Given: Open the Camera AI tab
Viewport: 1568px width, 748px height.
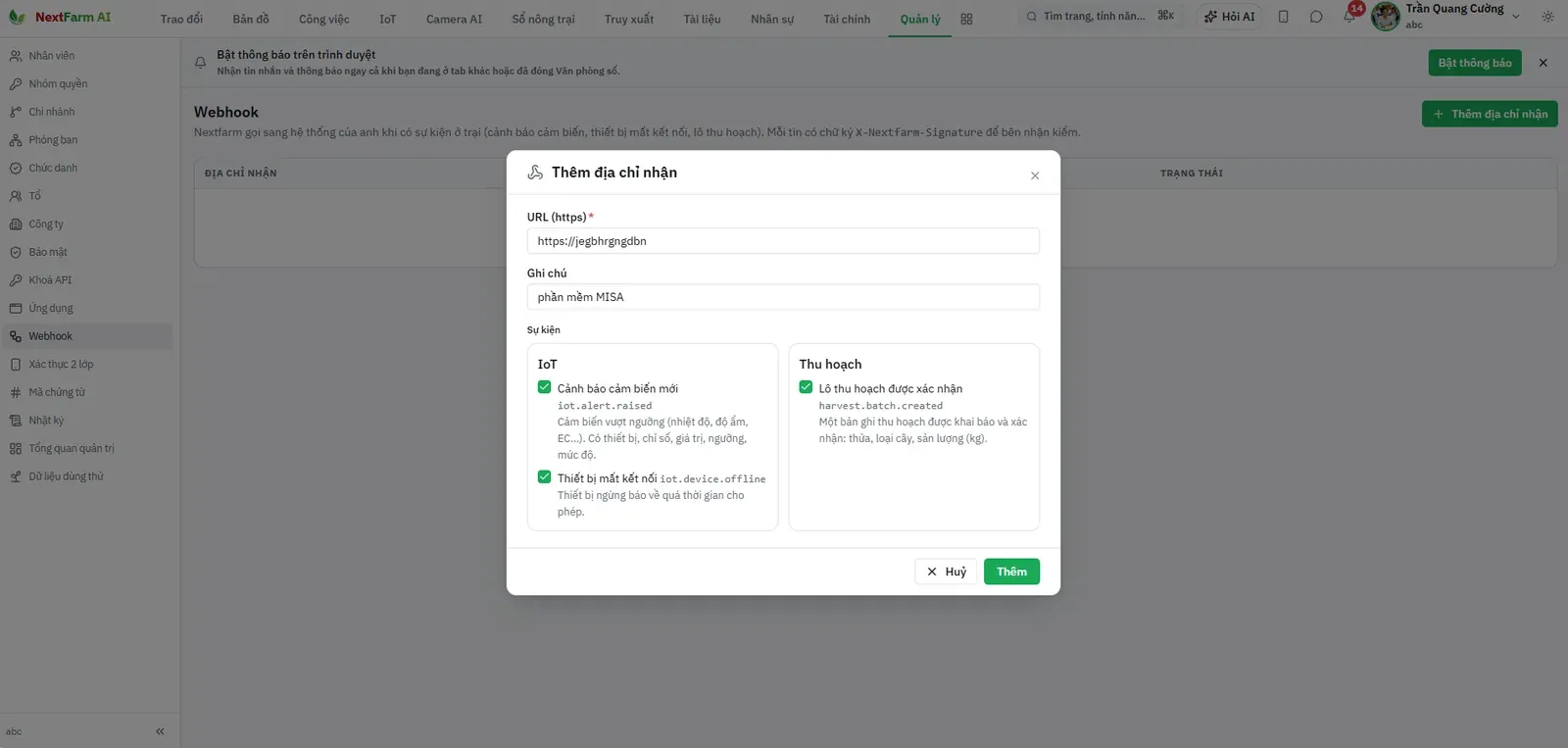Looking at the screenshot, I should click(x=454, y=19).
